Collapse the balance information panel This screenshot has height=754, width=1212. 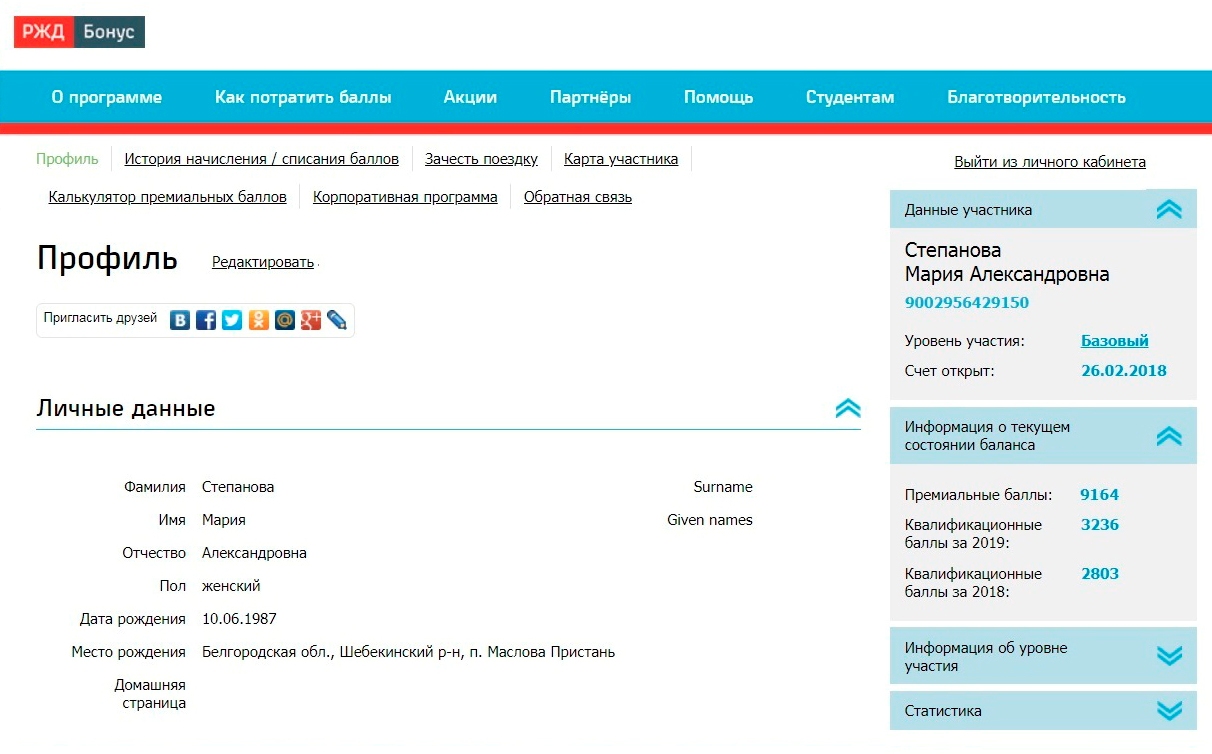point(1168,436)
